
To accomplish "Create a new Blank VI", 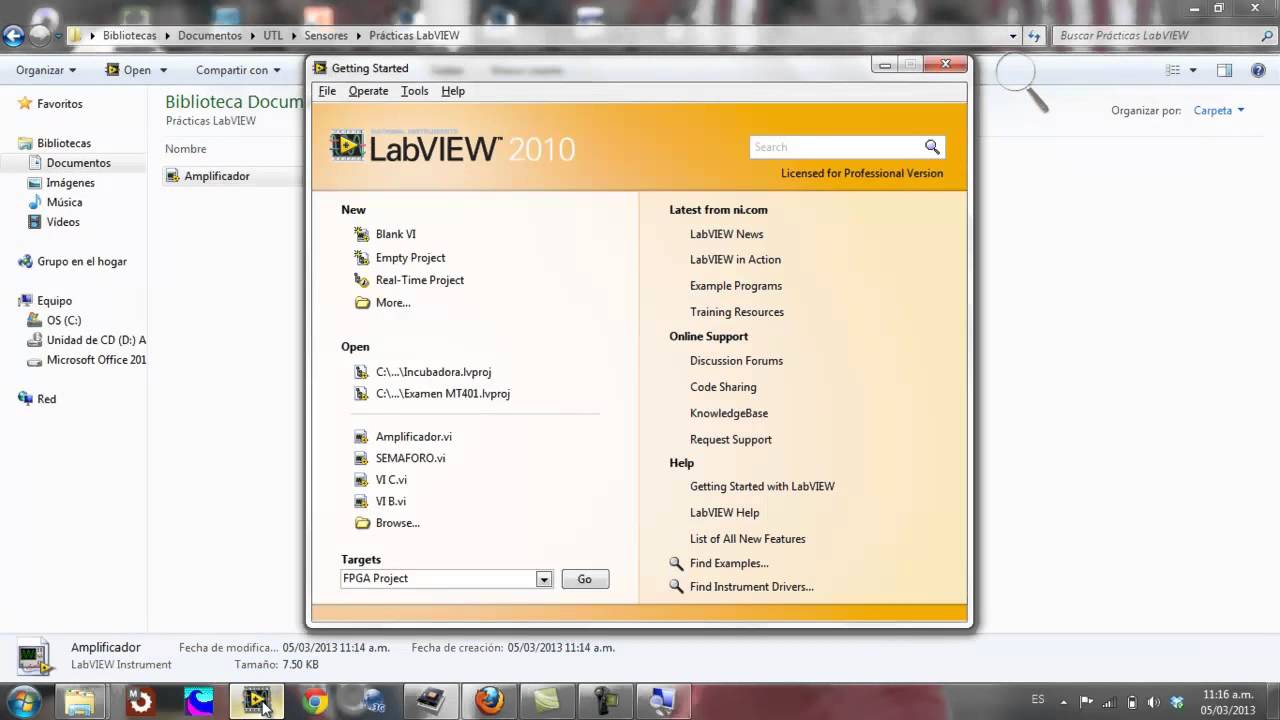I will (395, 234).
